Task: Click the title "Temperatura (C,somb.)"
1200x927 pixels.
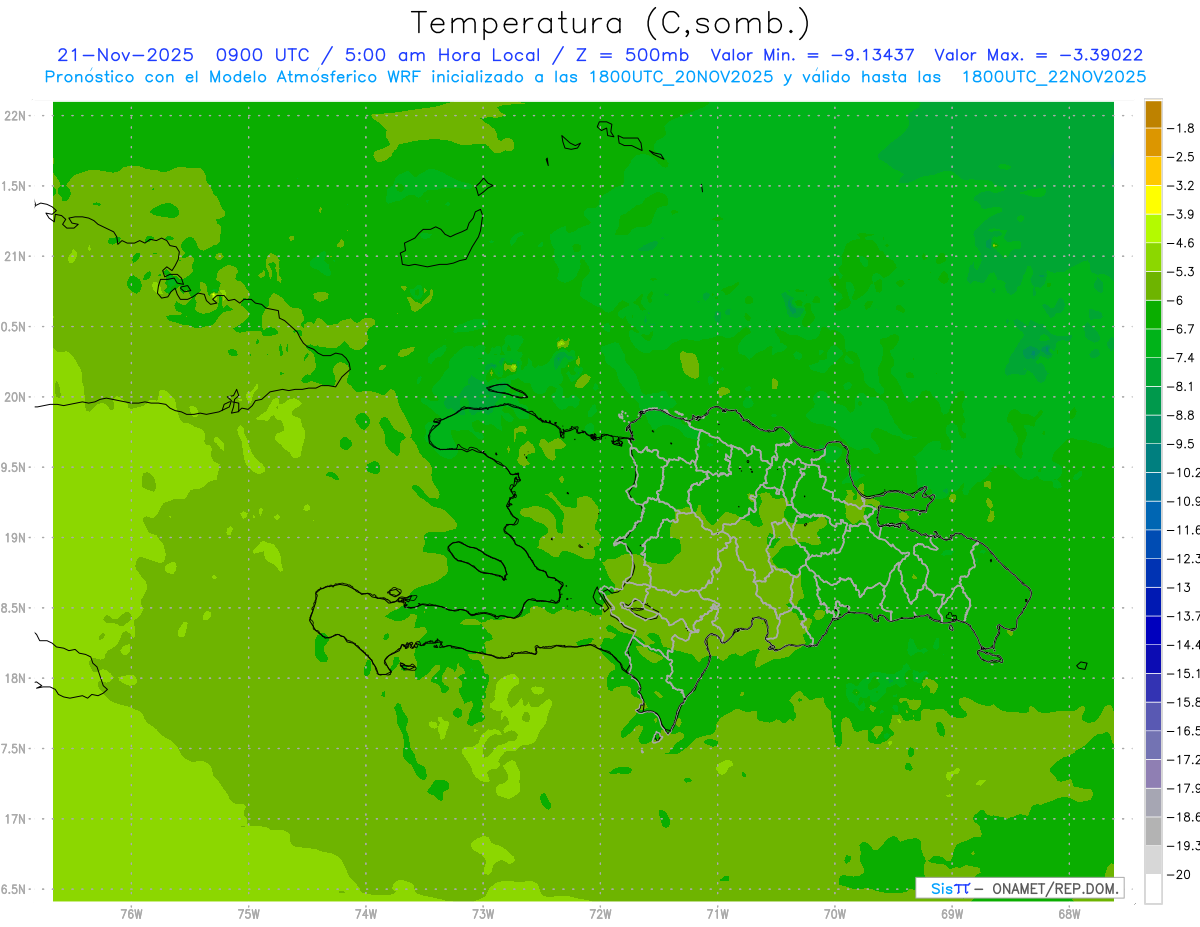Action: (x=610, y=22)
